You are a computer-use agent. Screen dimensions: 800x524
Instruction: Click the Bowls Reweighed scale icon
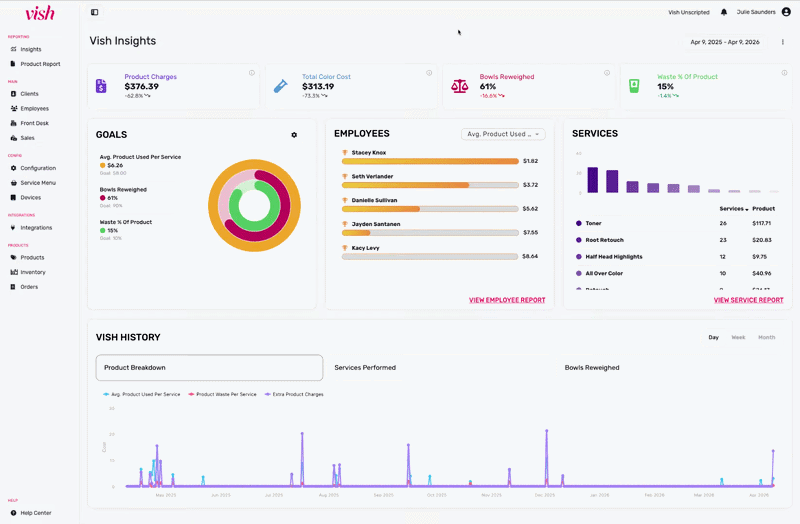(459, 86)
